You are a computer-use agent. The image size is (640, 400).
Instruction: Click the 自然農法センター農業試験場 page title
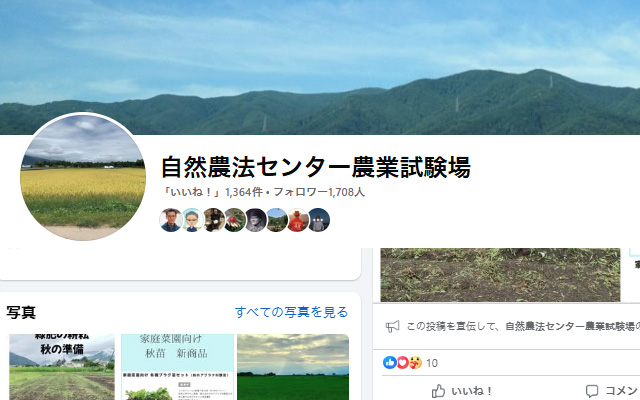coord(316,167)
